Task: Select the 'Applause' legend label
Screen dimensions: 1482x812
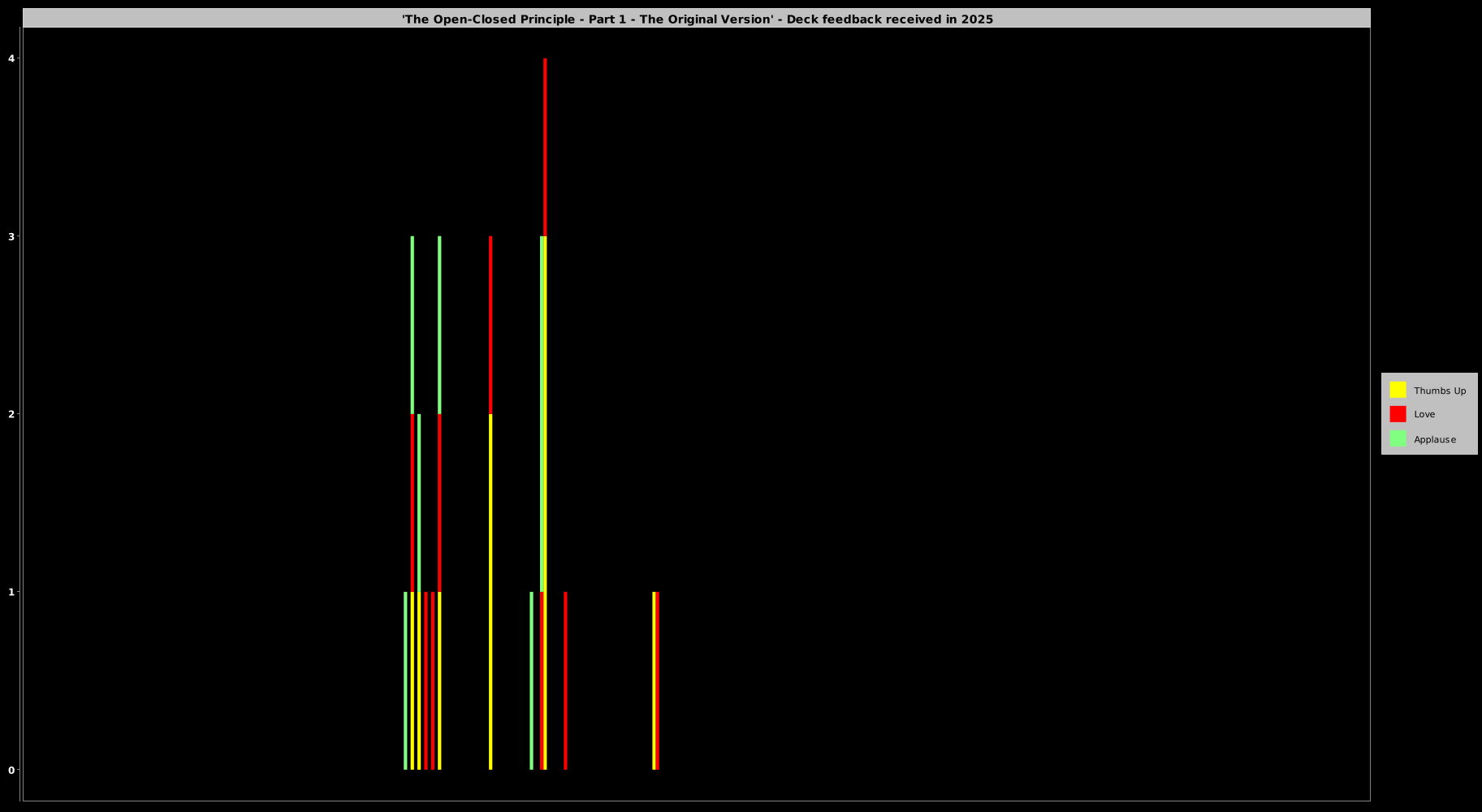Action: [x=1434, y=439]
